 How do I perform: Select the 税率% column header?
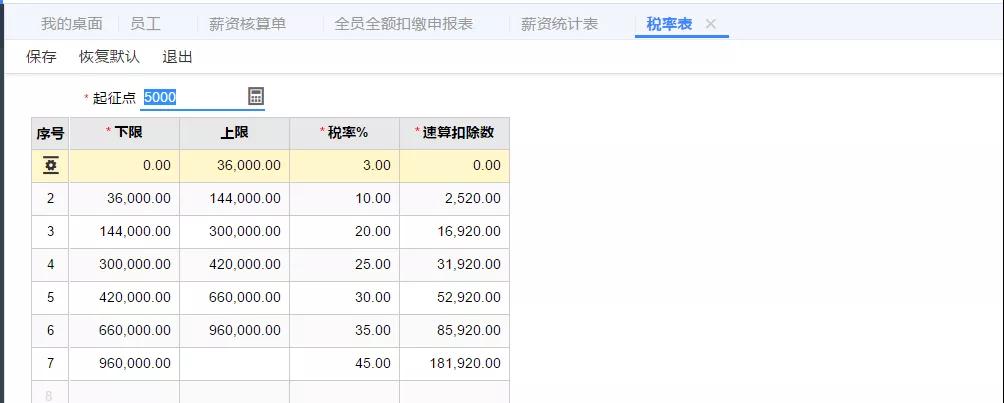point(344,133)
